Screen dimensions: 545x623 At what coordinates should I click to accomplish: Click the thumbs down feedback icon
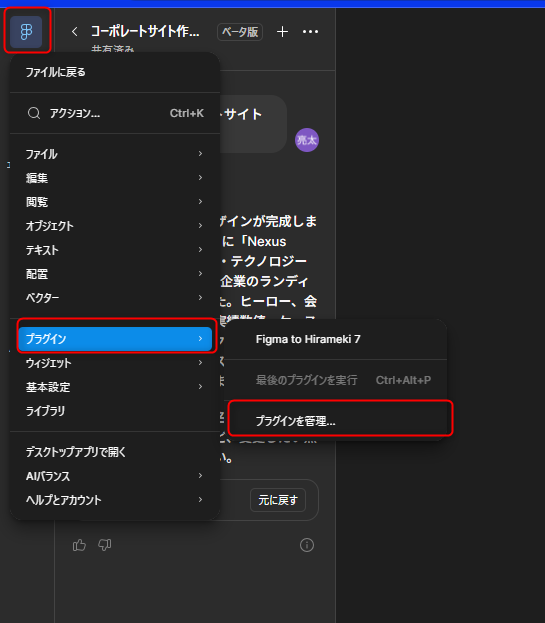click(x=105, y=545)
